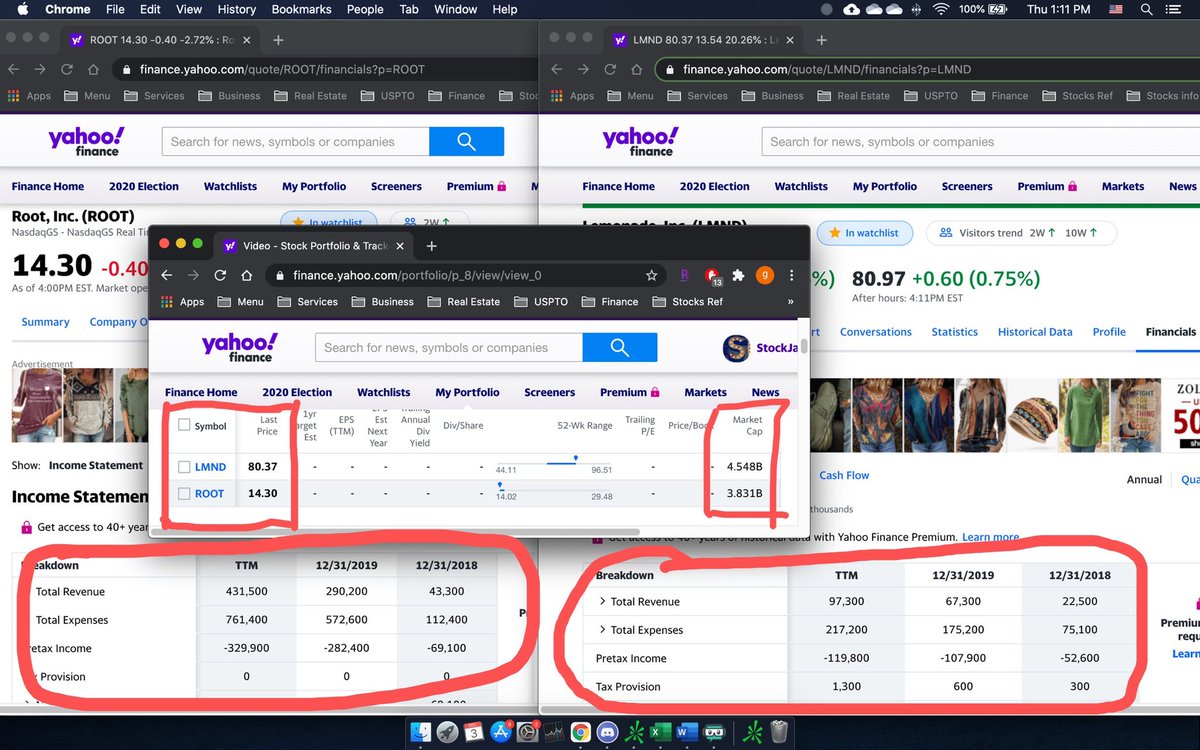Open the home page in portfolio window
This screenshot has width=1200, height=750.
pos(247,275)
